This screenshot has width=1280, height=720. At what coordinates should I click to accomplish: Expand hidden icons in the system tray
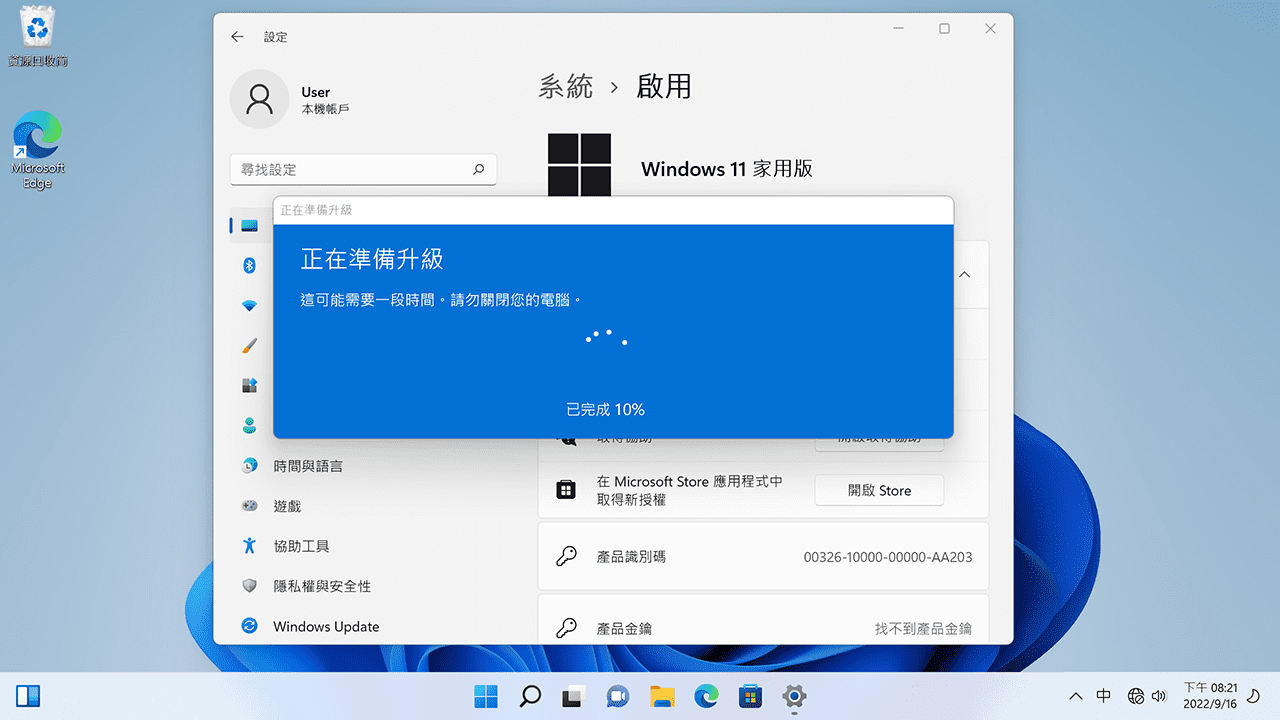(x=1075, y=695)
